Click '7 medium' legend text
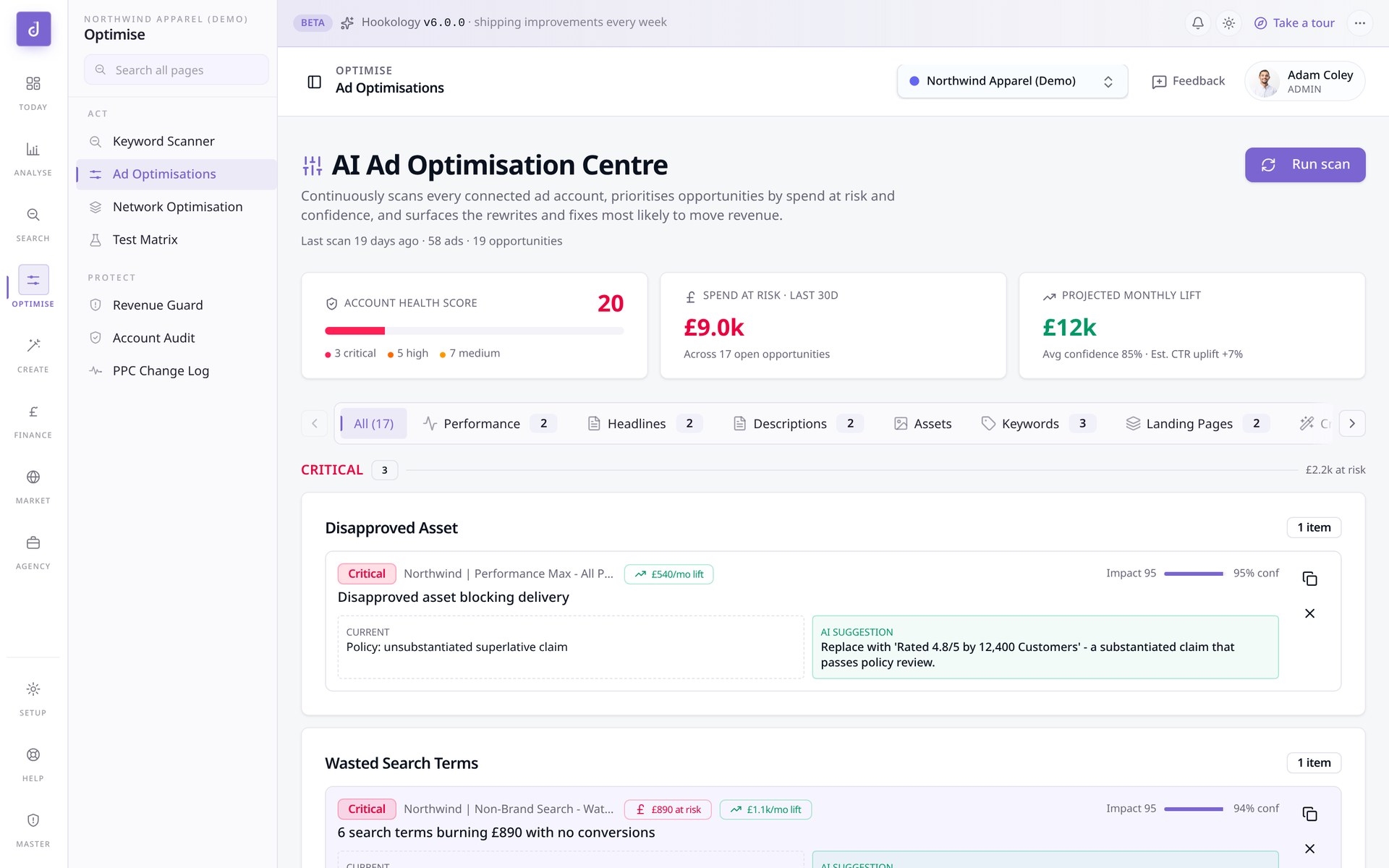 point(475,353)
